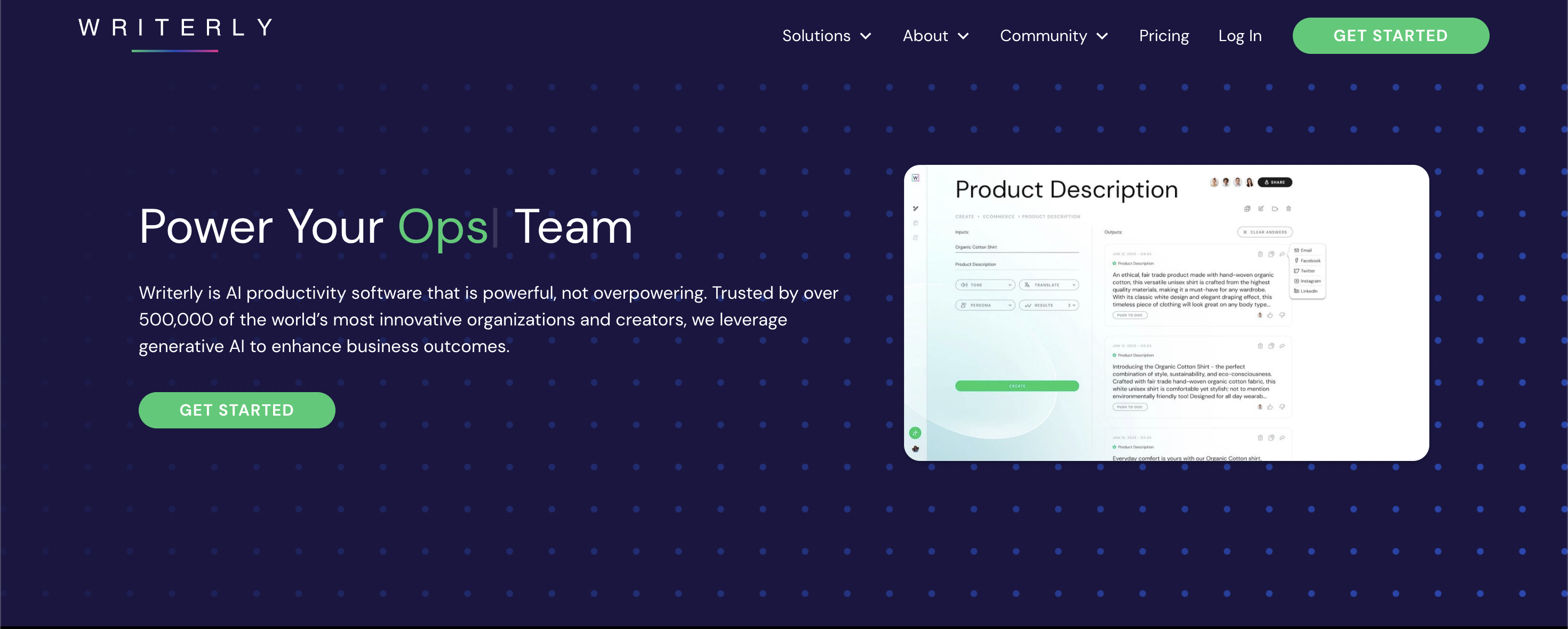1568x629 pixels.
Task: Open the team members icon in the preview sidebar
Action: click(916, 237)
